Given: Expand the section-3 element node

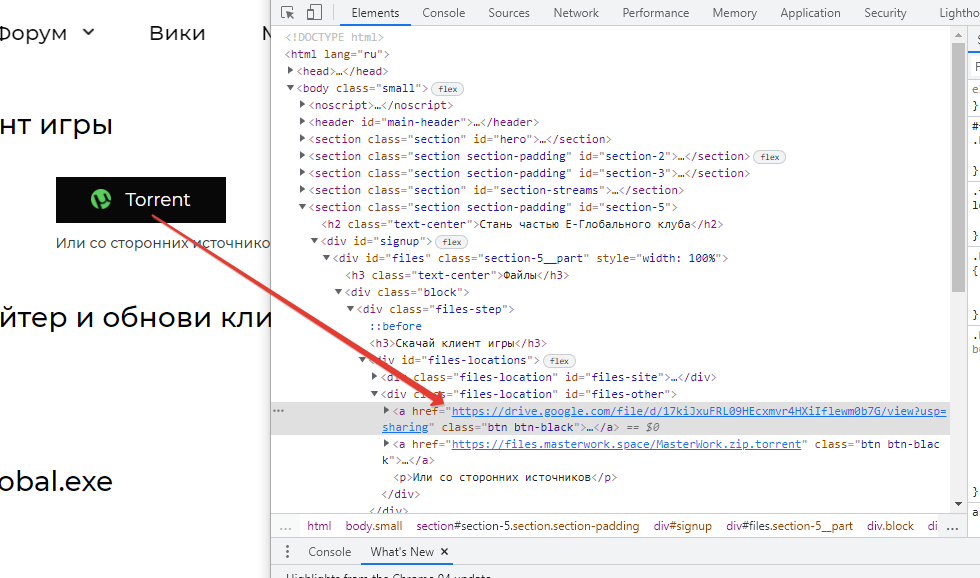Looking at the screenshot, I should pos(302,172).
